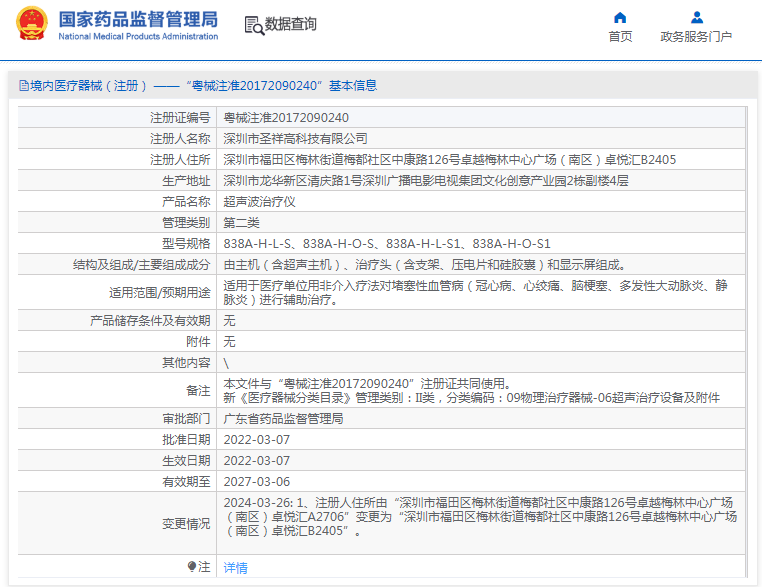Click the 产品储存条件及有效期 label
Viewport: 762px width, 587px height.
[x=150, y=321]
